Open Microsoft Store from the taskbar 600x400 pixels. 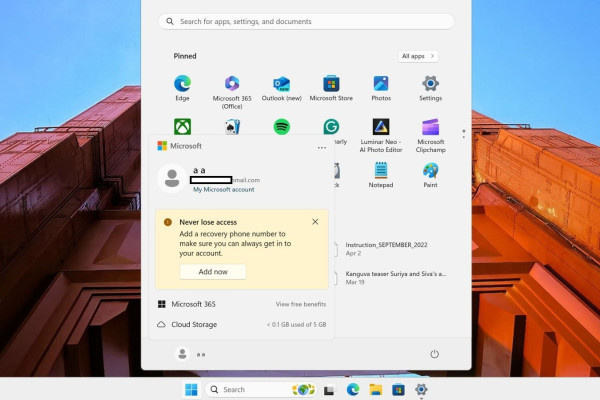coord(398,390)
